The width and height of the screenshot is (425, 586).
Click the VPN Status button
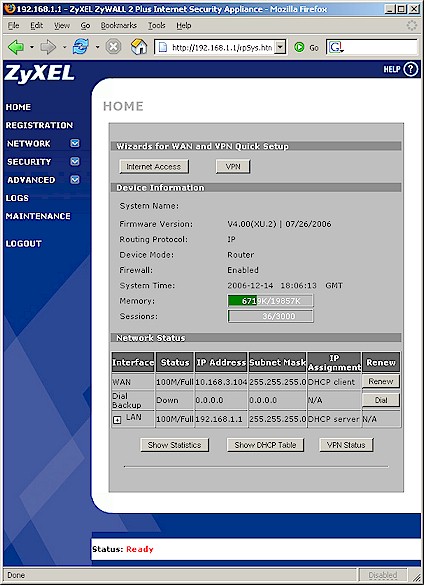coord(346,445)
